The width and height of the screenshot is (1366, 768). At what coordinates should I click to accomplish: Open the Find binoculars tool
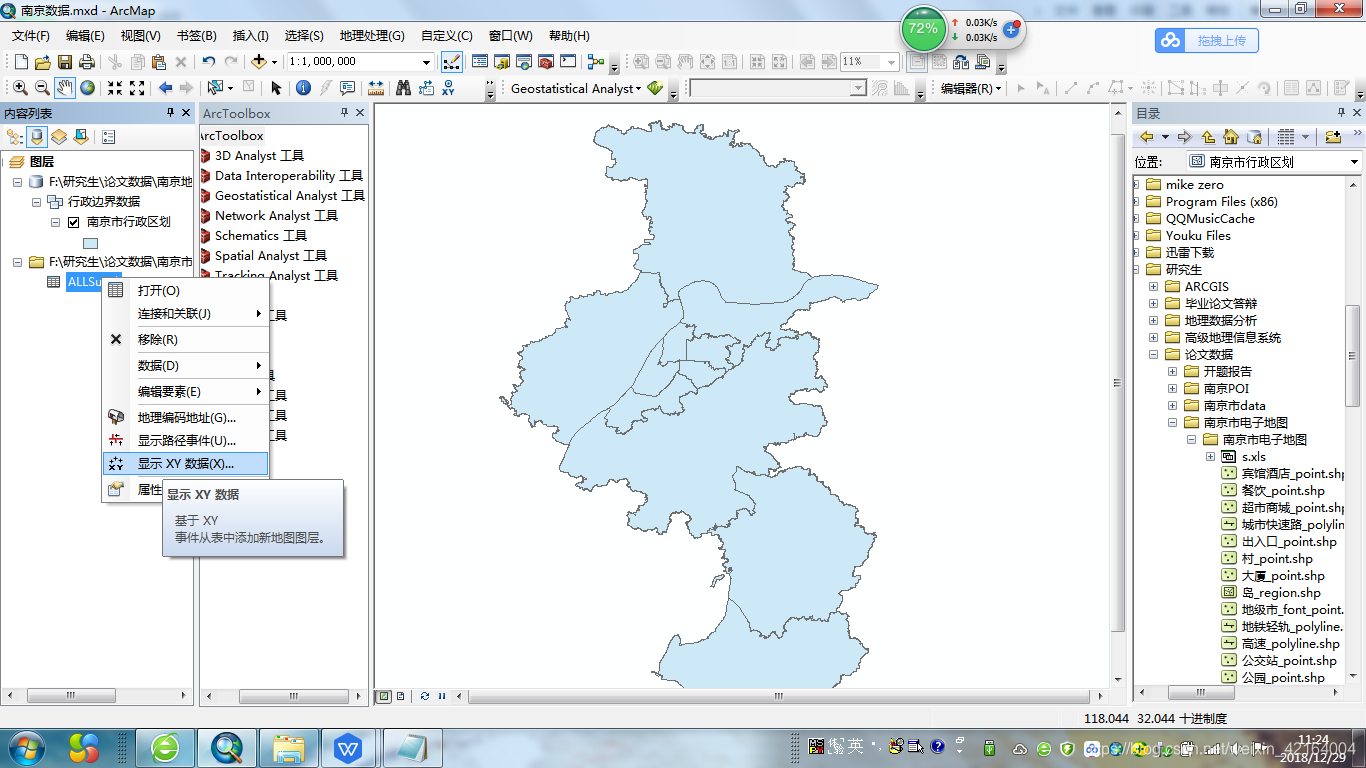click(x=403, y=88)
